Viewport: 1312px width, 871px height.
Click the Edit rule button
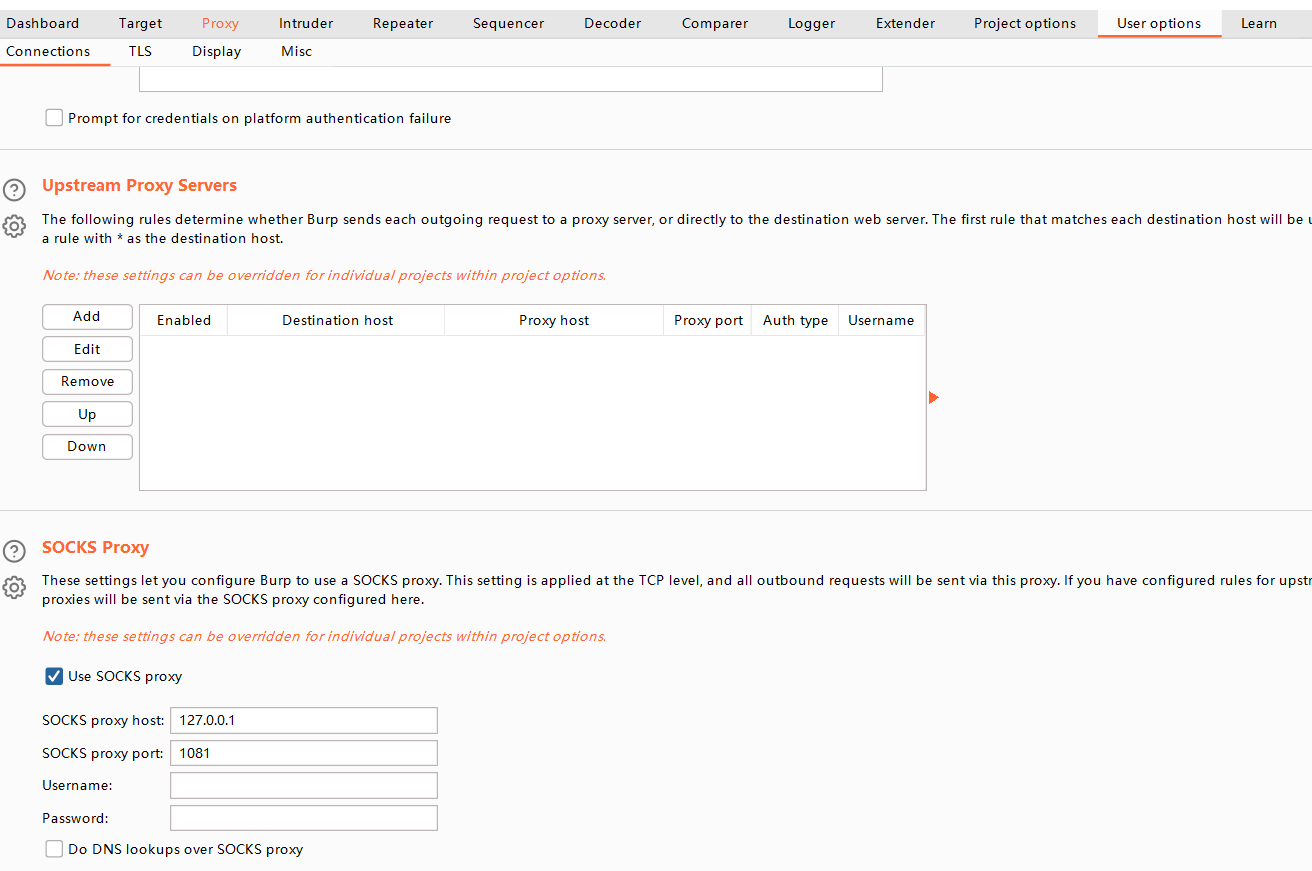tap(87, 349)
